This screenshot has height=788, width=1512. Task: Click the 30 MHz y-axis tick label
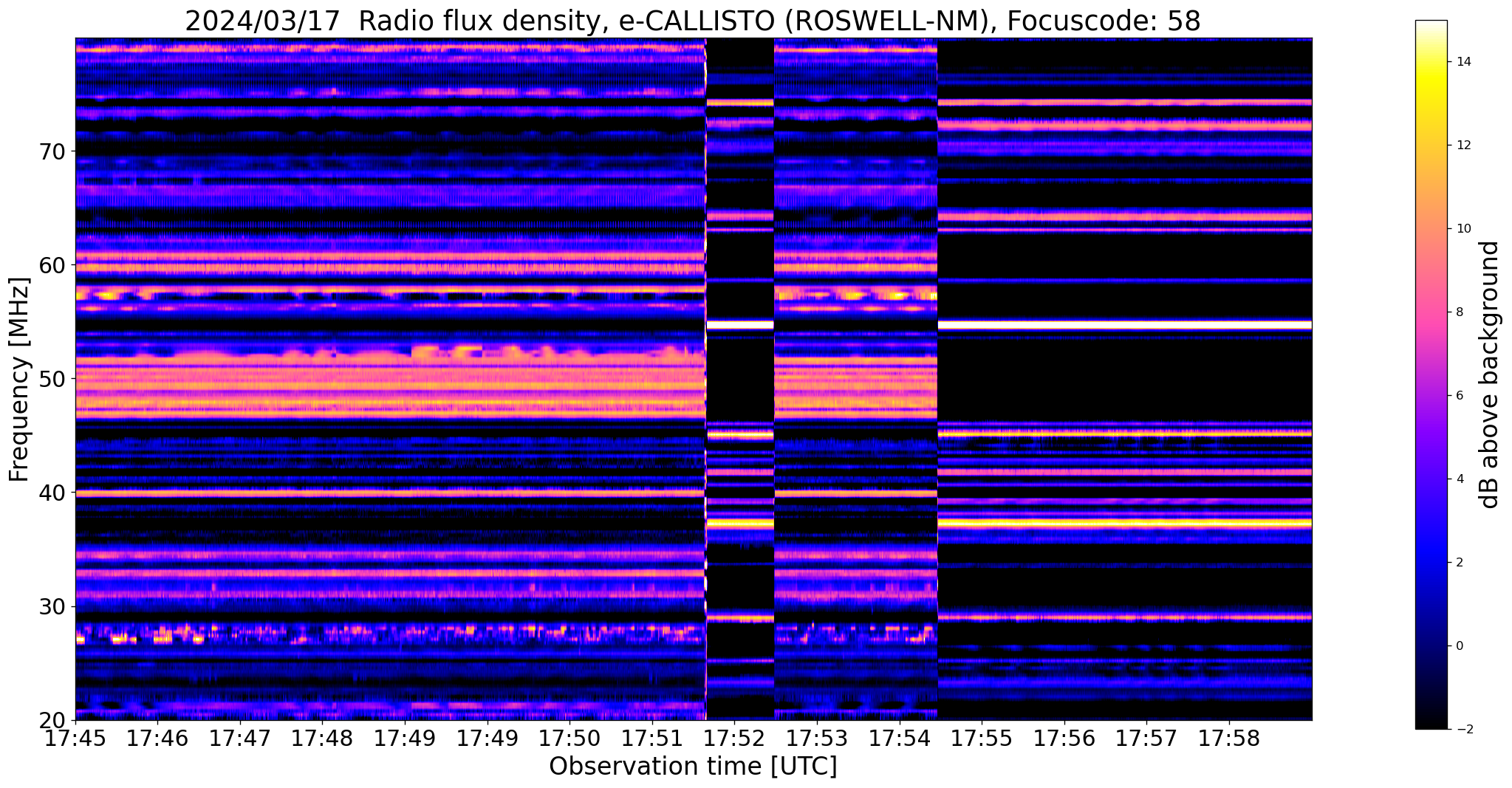click(54, 606)
